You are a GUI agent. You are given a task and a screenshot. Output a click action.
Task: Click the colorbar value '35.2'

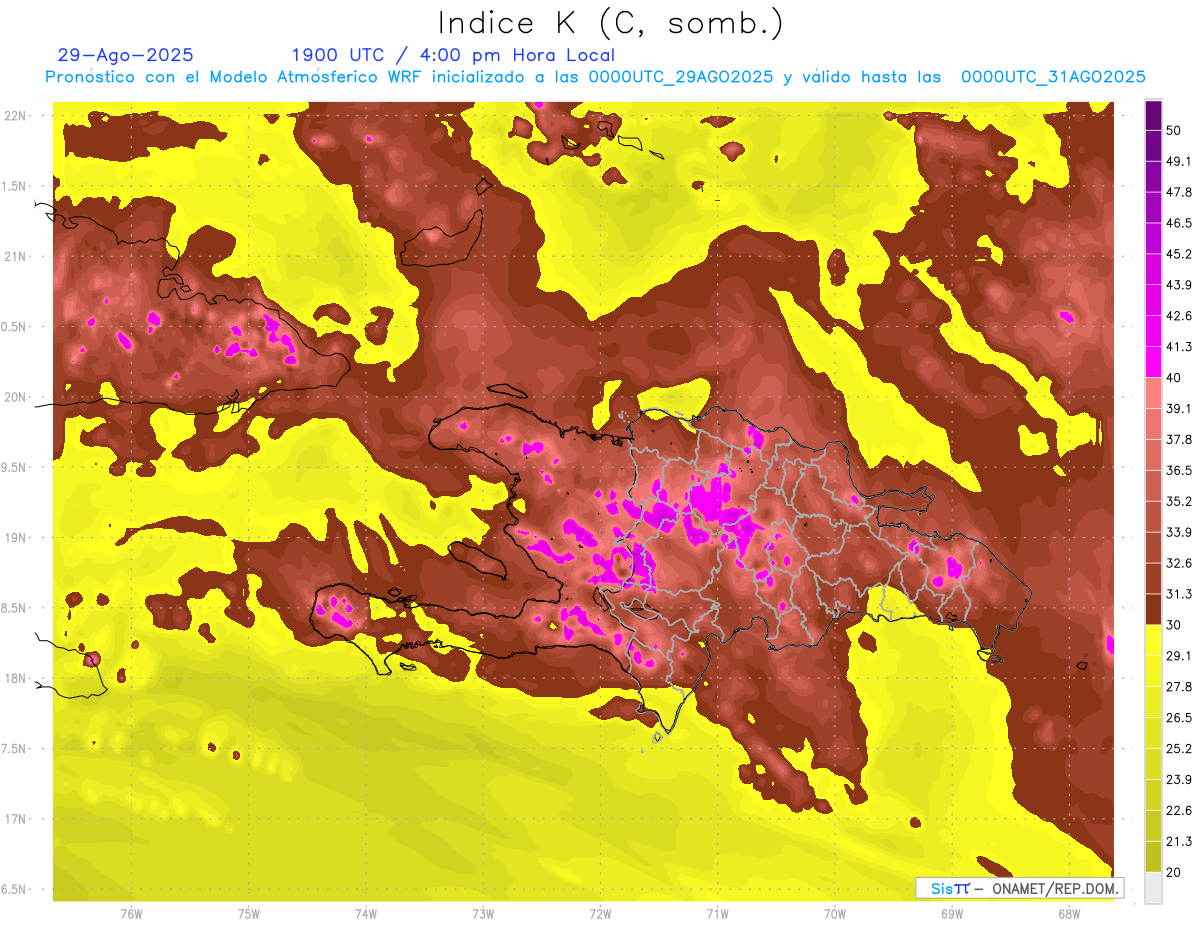[1178, 501]
